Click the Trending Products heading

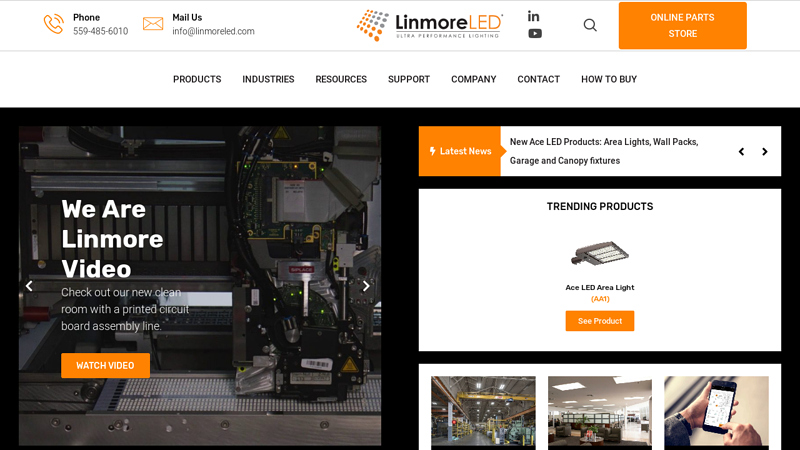(x=600, y=207)
